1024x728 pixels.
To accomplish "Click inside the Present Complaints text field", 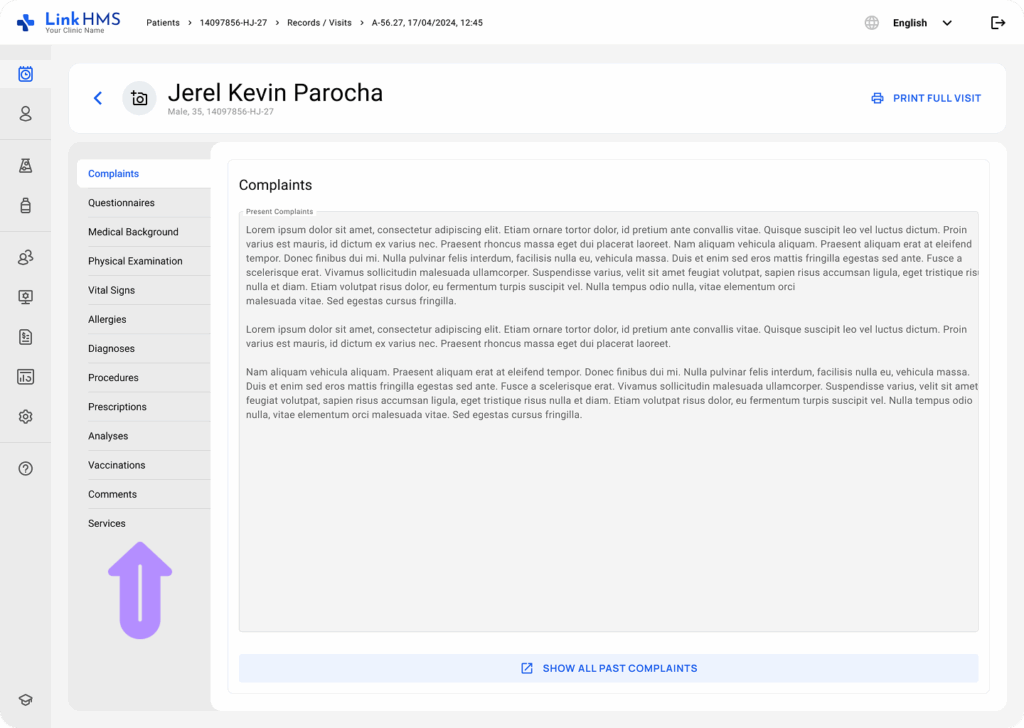I will (608, 500).
